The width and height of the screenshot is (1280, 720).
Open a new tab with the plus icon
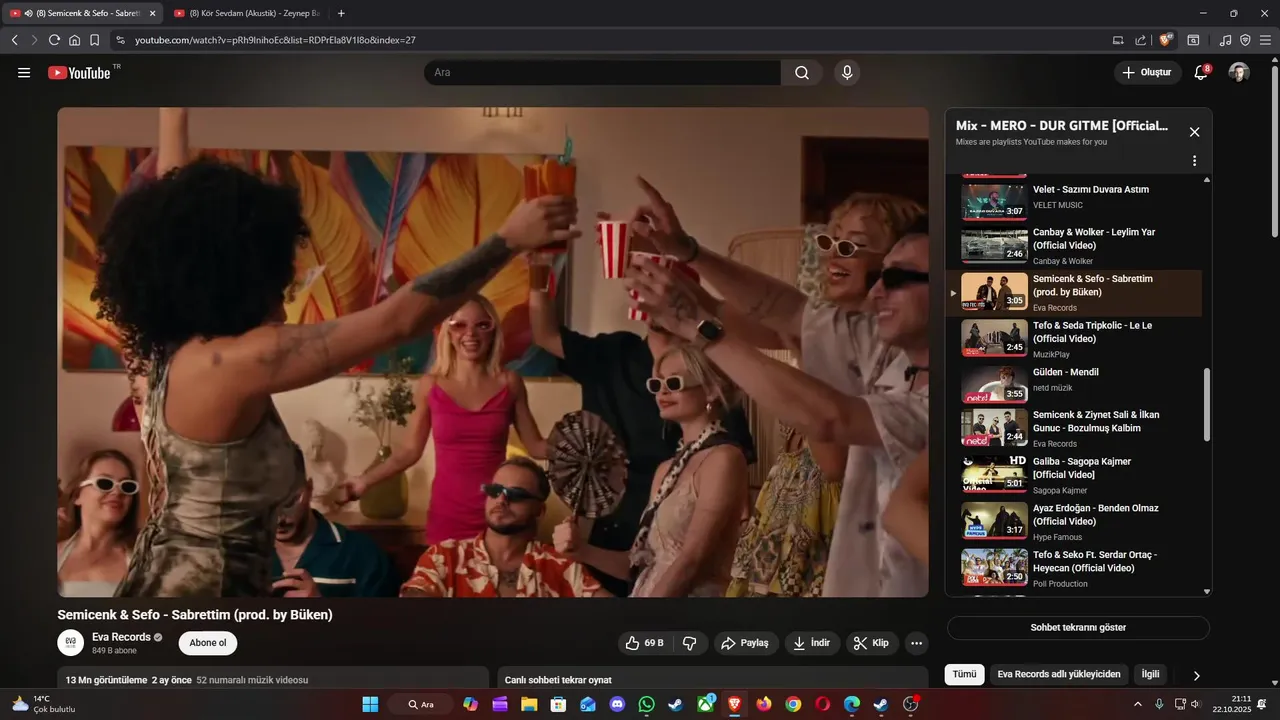341,13
